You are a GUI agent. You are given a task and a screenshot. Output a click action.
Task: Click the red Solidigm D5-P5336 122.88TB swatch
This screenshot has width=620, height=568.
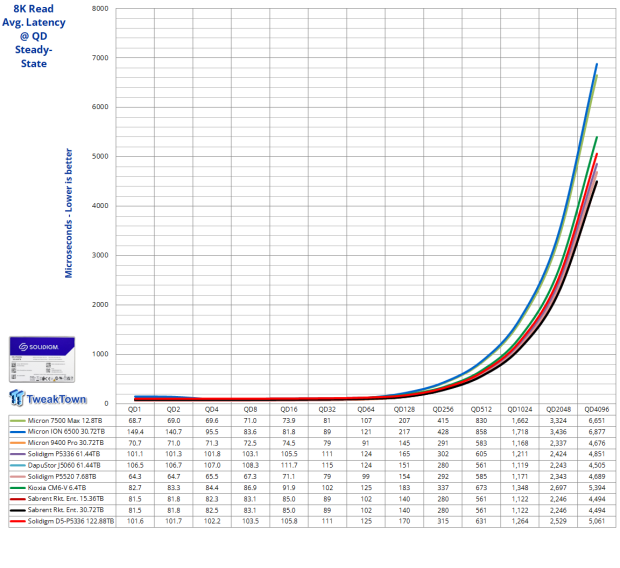[18, 521]
